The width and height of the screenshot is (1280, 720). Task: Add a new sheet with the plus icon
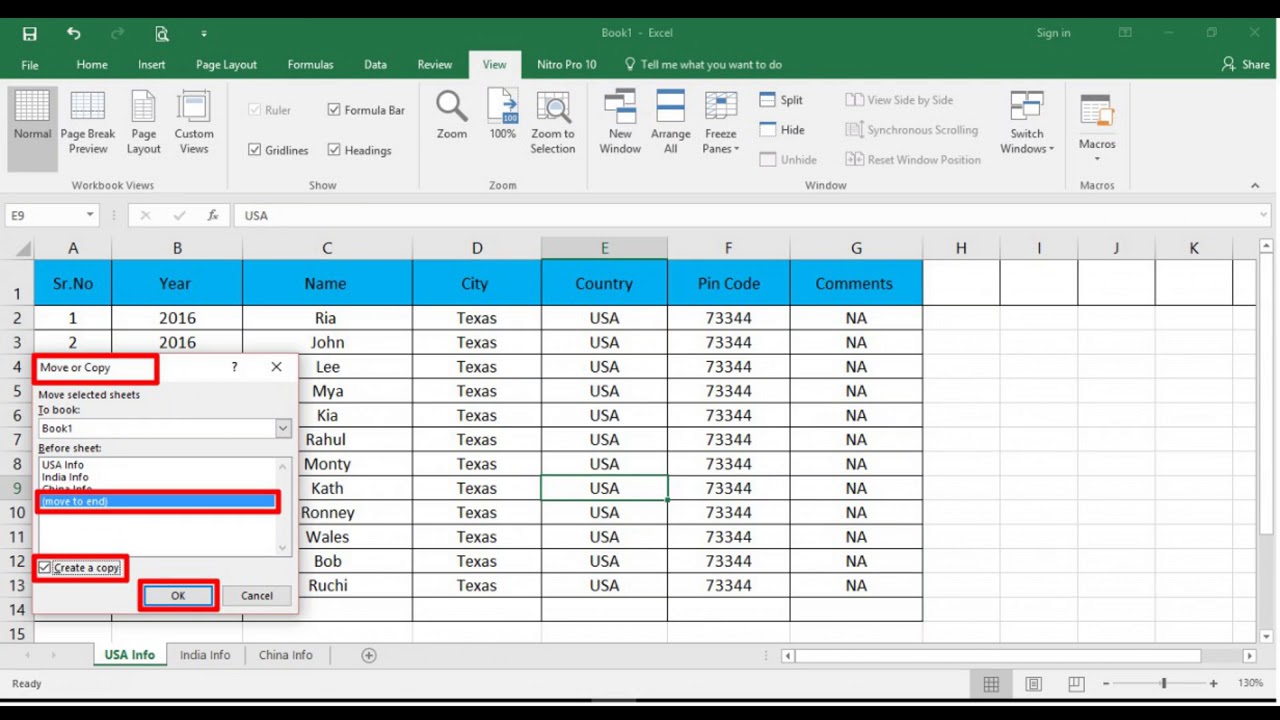(369, 655)
